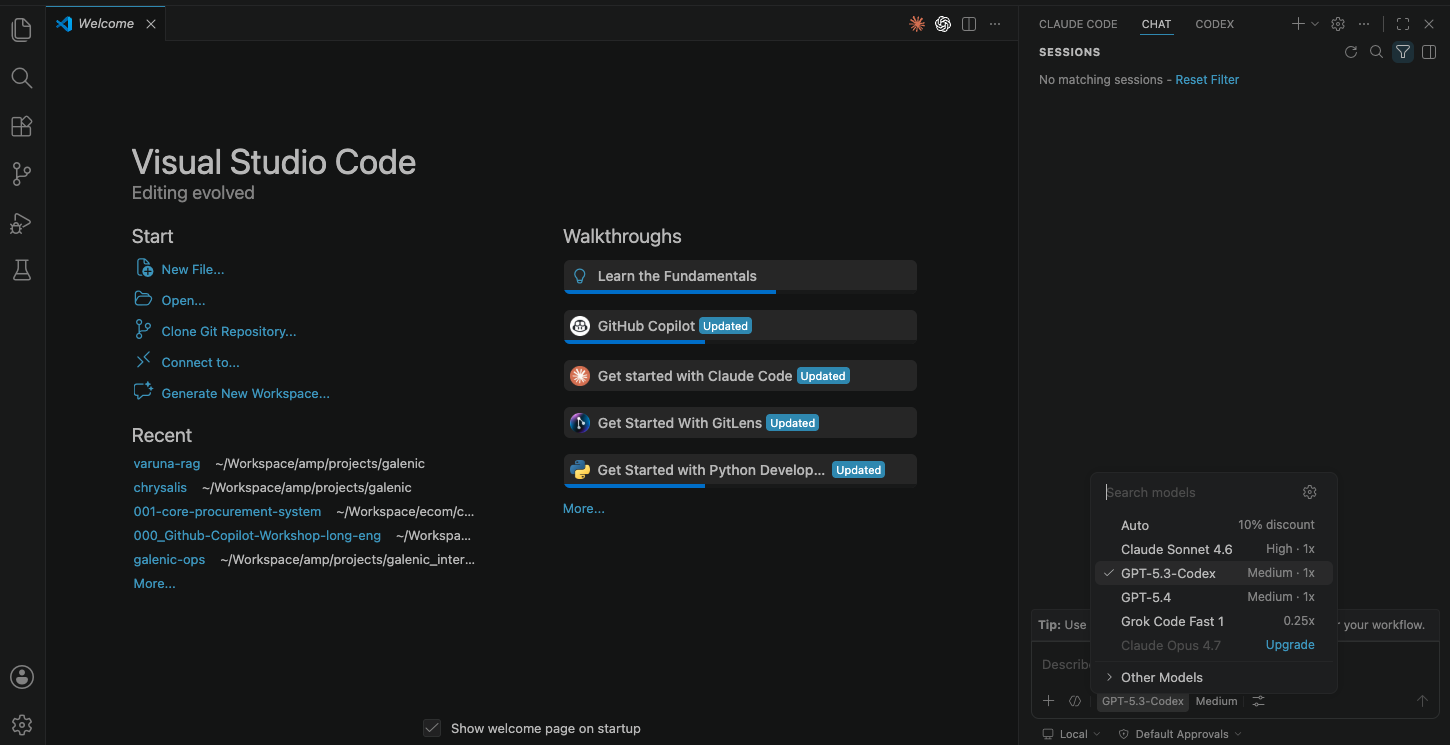1450x745 pixels.
Task: Uncheck Show welcome page on startup
Action: tap(432, 728)
